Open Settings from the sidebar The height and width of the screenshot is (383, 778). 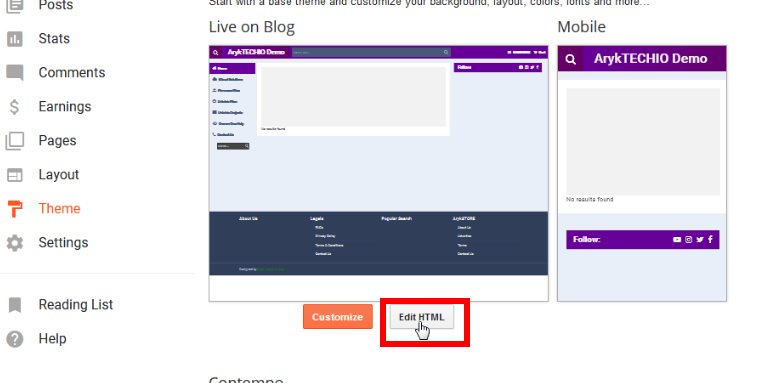(x=64, y=243)
